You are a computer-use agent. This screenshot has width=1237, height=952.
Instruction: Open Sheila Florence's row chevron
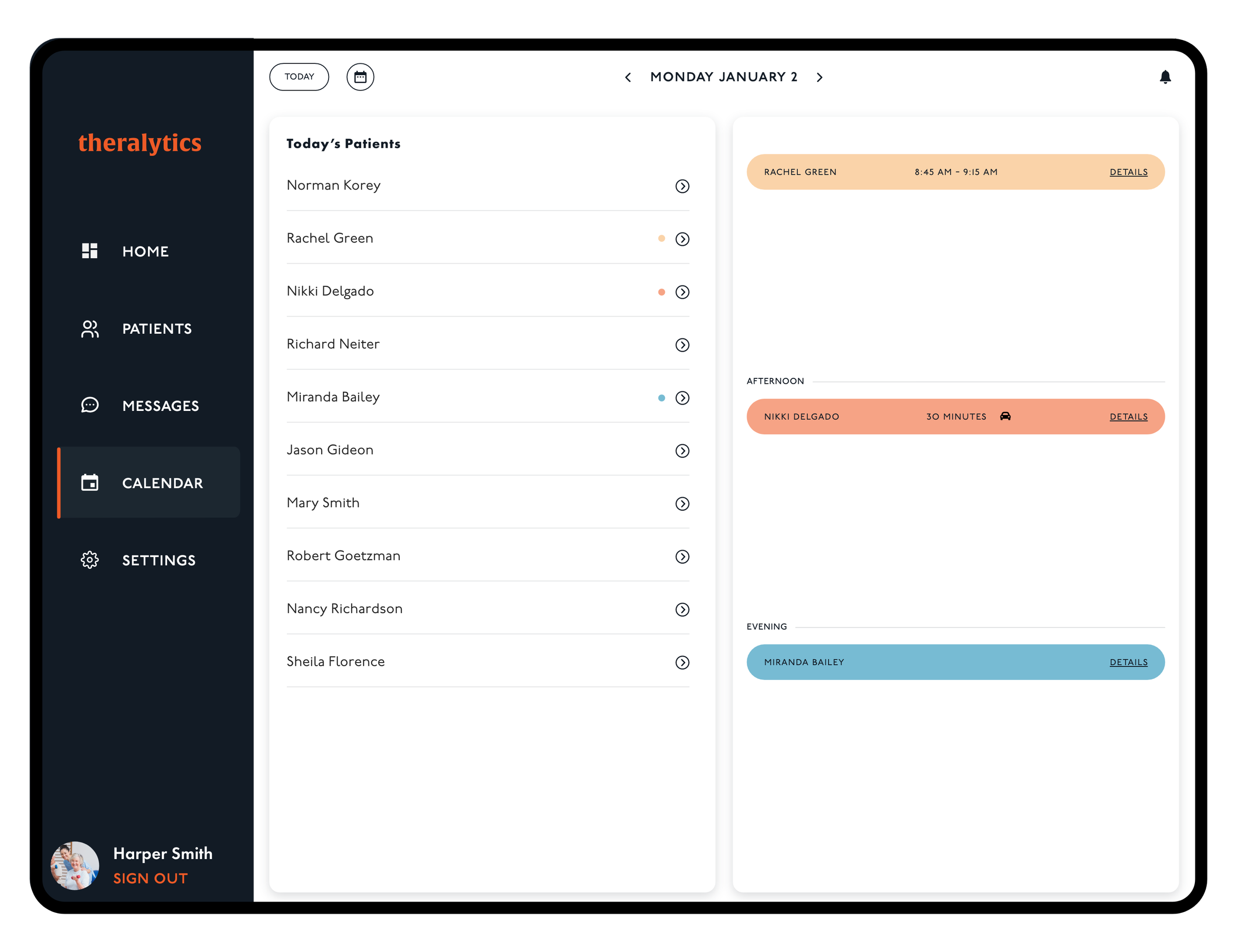[682, 662]
